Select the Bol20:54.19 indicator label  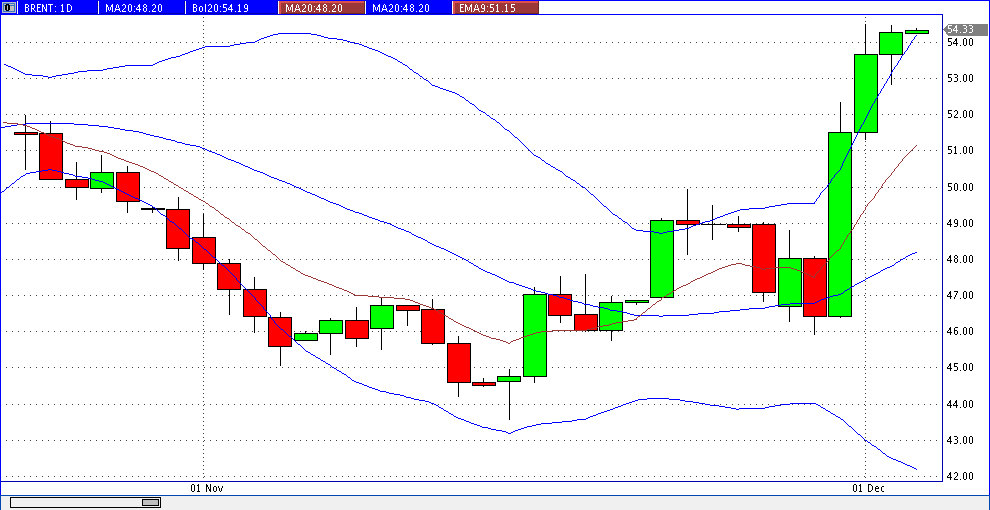tap(221, 8)
